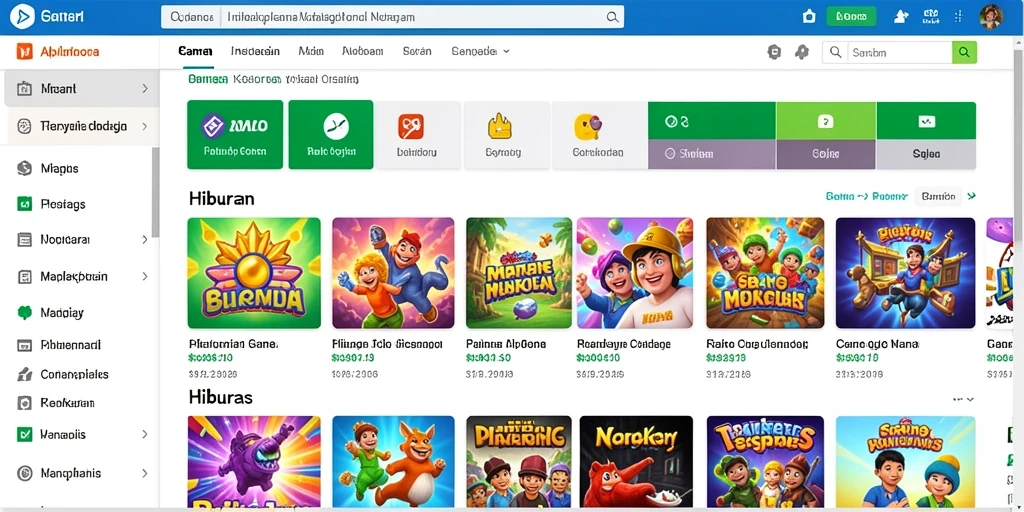This screenshot has width=1024, height=512.
Task: Open the Burmuda game thumbnail
Action: point(254,272)
